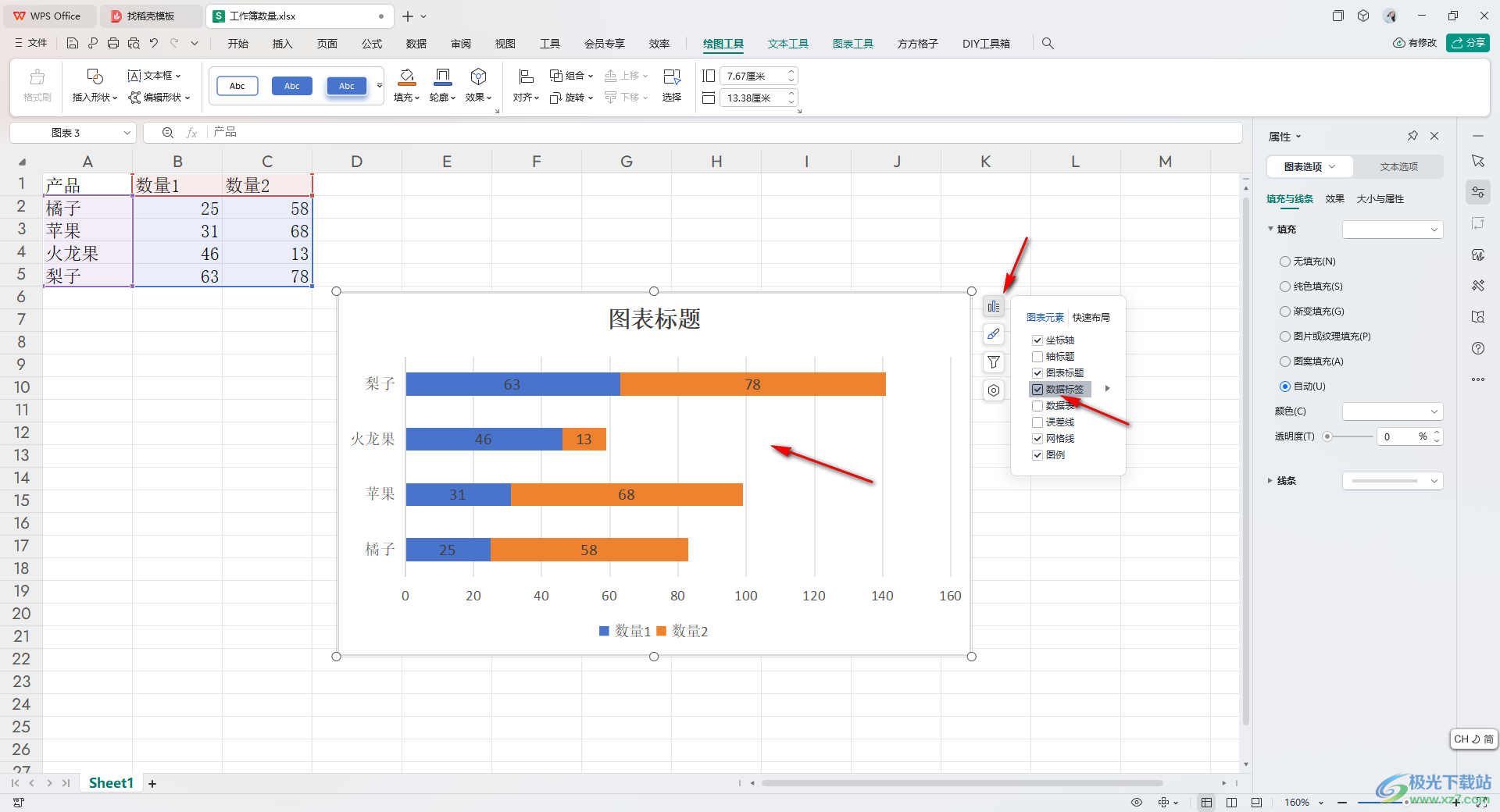Expand the 数据标签 submenu arrow
1500x812 pixels.
click(x=1107, y=389)
